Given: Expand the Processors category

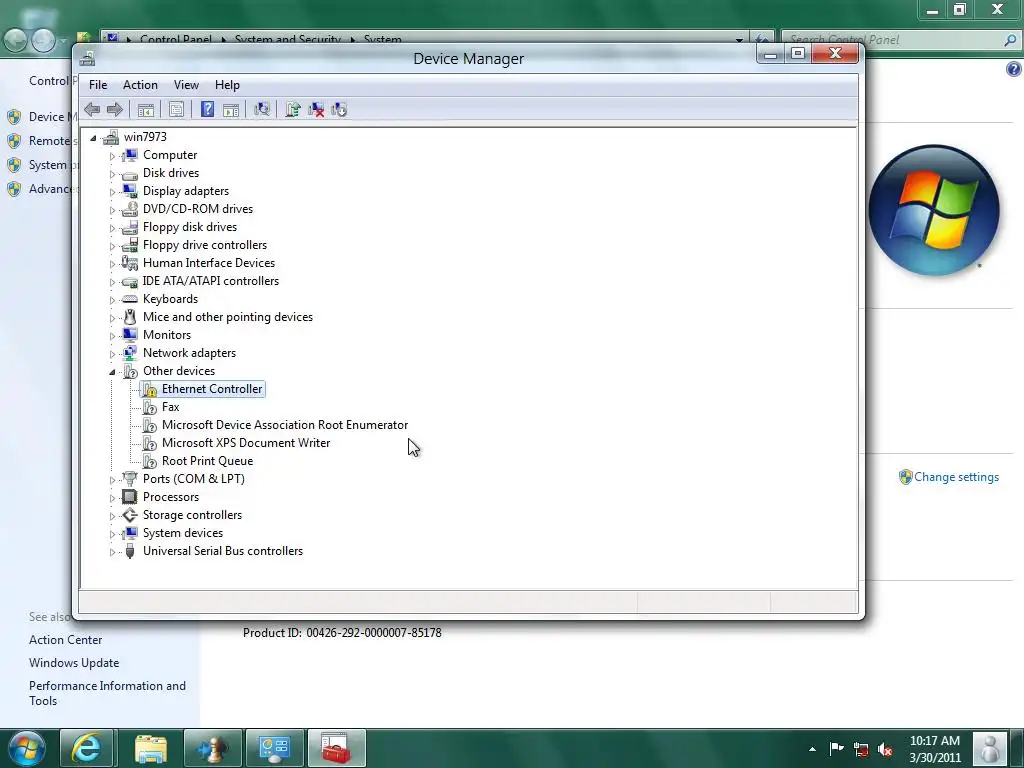Looking at the screenshot, I should pos(112,498).
